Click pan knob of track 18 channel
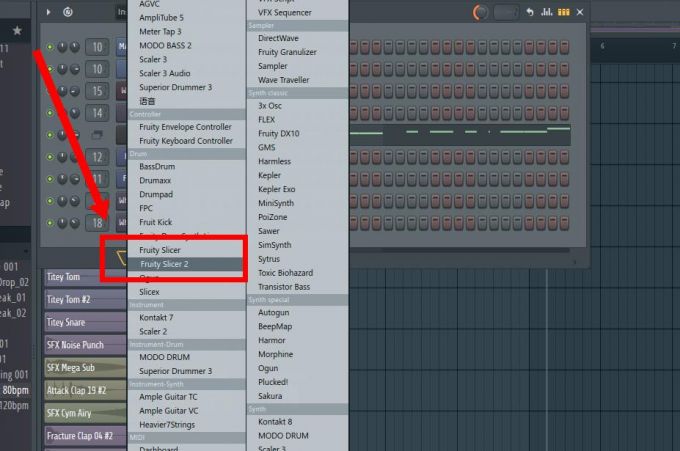Image resolution: width=680 pixels, height=451 pixels. 62,223
